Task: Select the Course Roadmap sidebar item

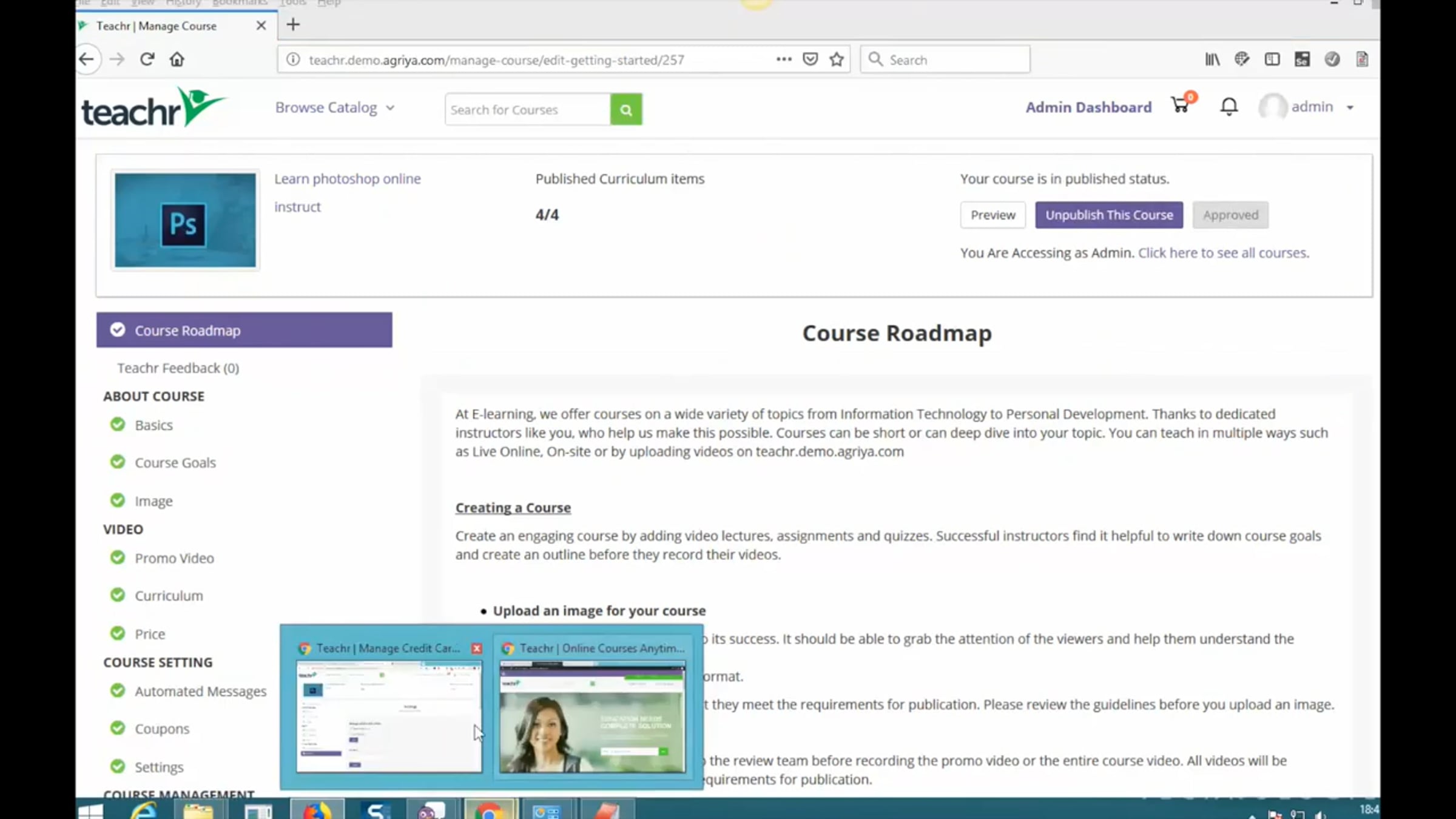Action: coord(244,330)
